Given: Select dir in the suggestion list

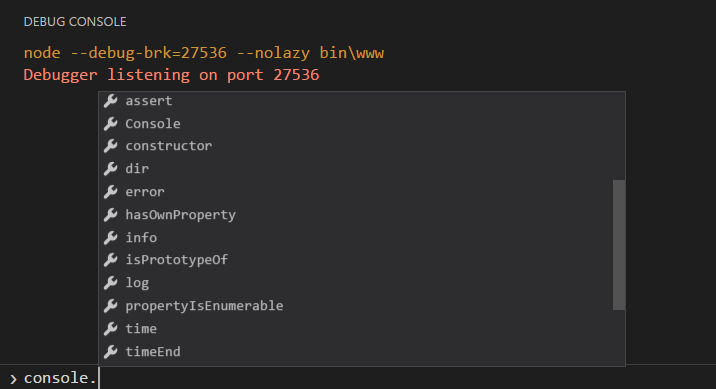Looking at the screenshot, I should click(356, 169).
